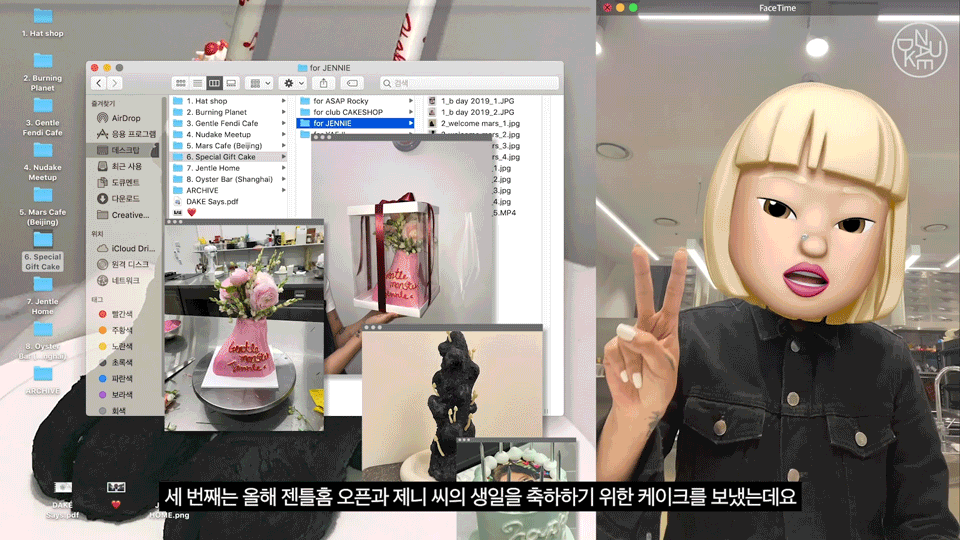Open 응용 프로그램 in the sidebar

point(126,134)
